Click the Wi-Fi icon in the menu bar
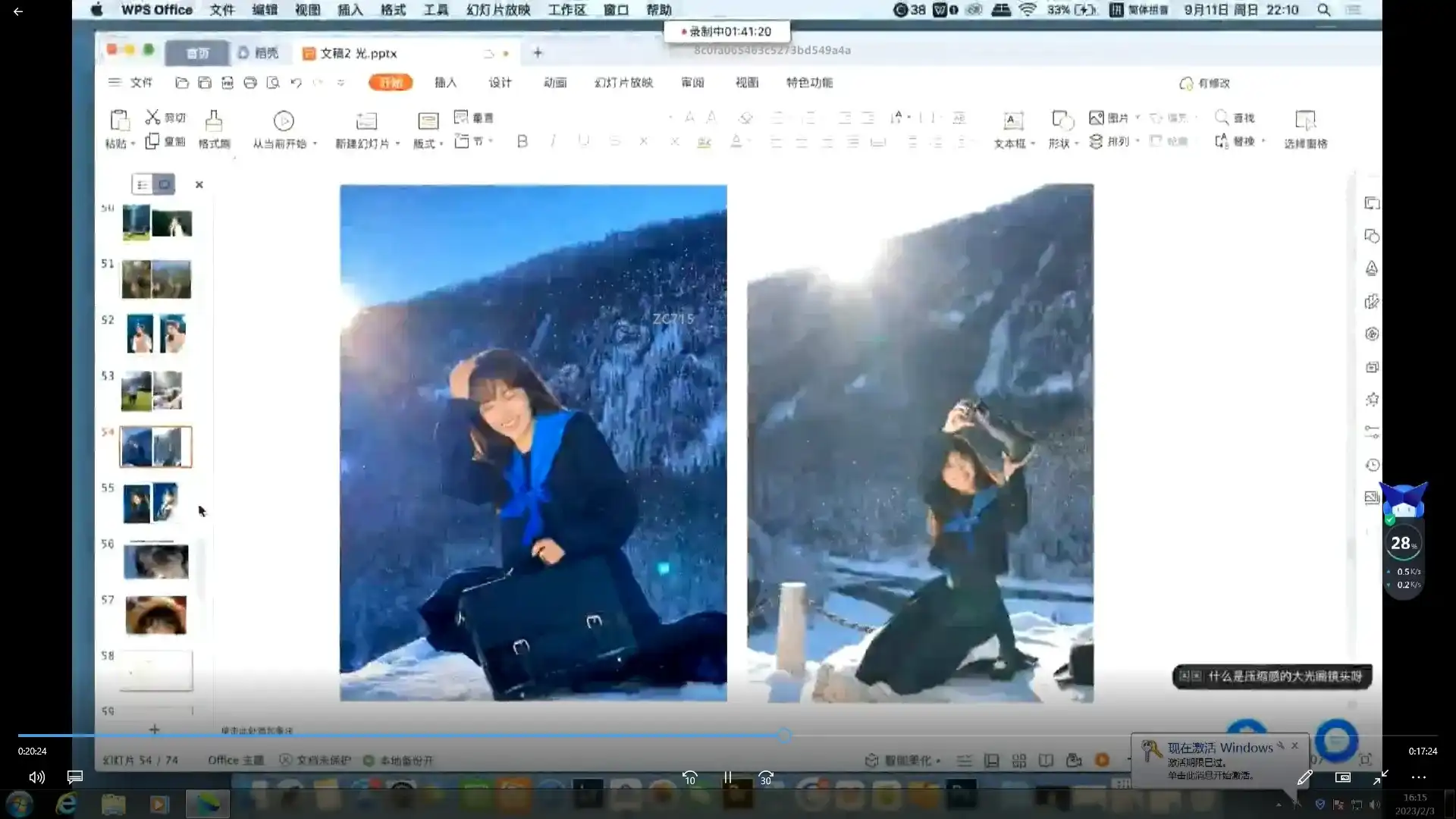1456x819 pixels. coord(1027,10)
